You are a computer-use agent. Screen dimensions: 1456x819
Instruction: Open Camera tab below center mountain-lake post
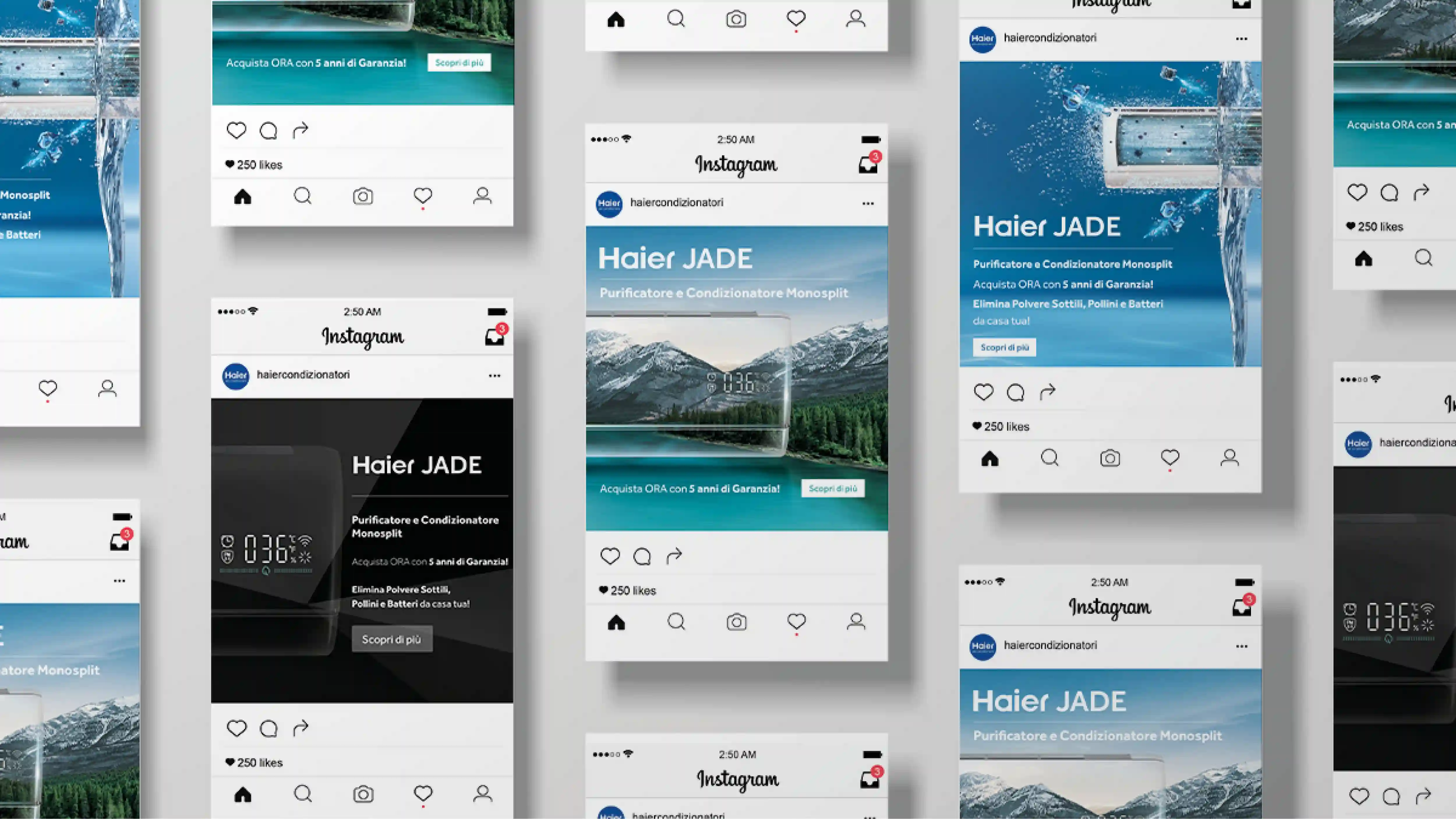click(736, 622)
